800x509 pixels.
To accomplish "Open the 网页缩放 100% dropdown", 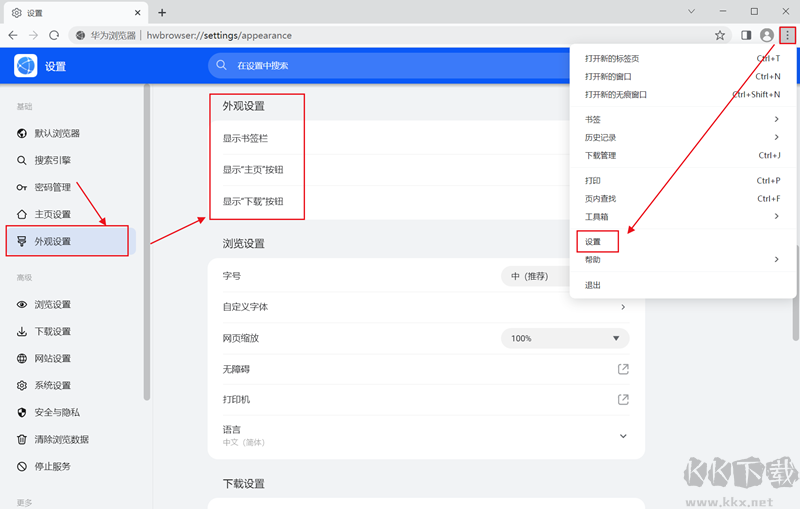I will pyautogui.click(x=565, y=338).
